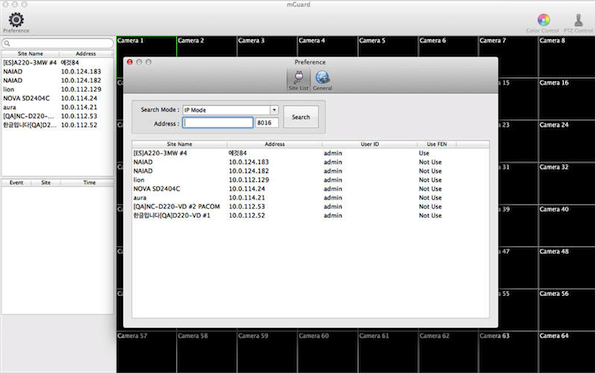This screenshot has height=373, width=595.
Task: Select aura site in left sidebar list
Action: tap(57, 107)
